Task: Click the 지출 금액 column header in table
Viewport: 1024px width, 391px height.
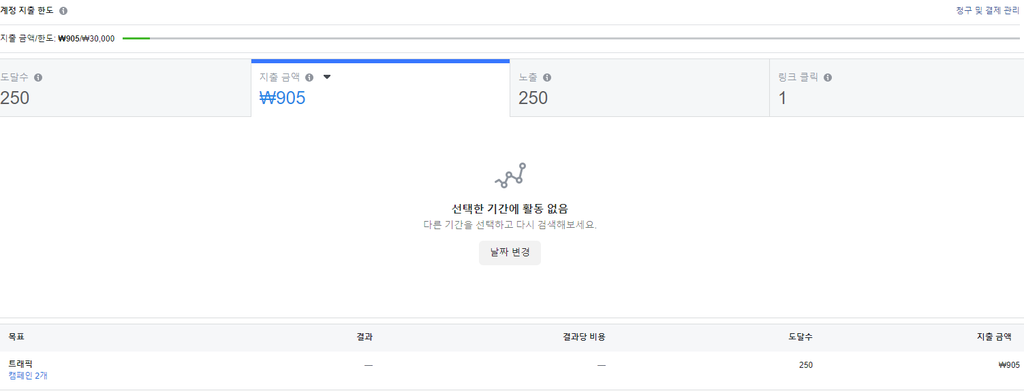Action: pos(994,337)
